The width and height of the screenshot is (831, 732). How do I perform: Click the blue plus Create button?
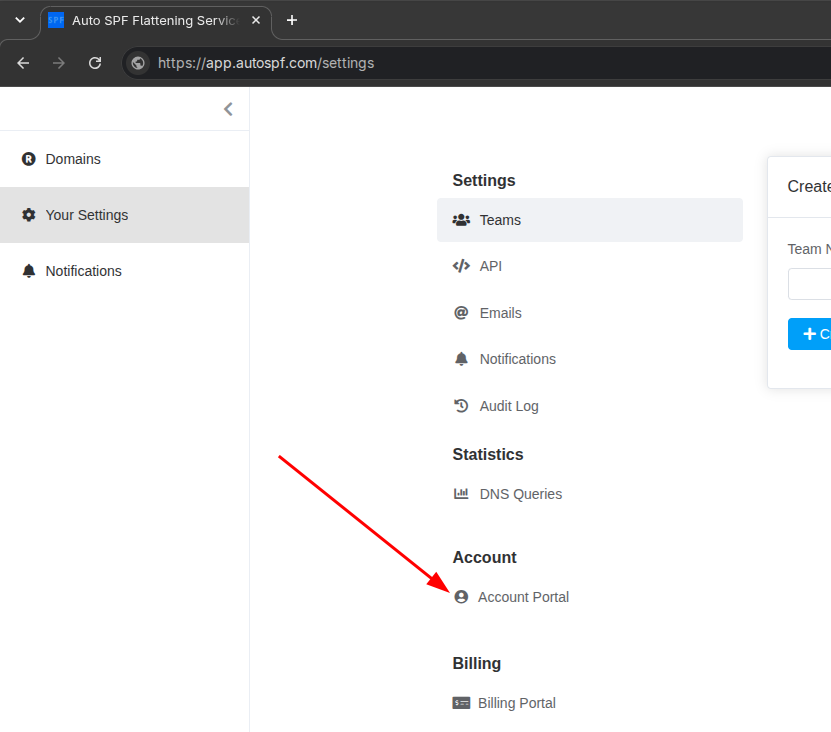(809, 334)
